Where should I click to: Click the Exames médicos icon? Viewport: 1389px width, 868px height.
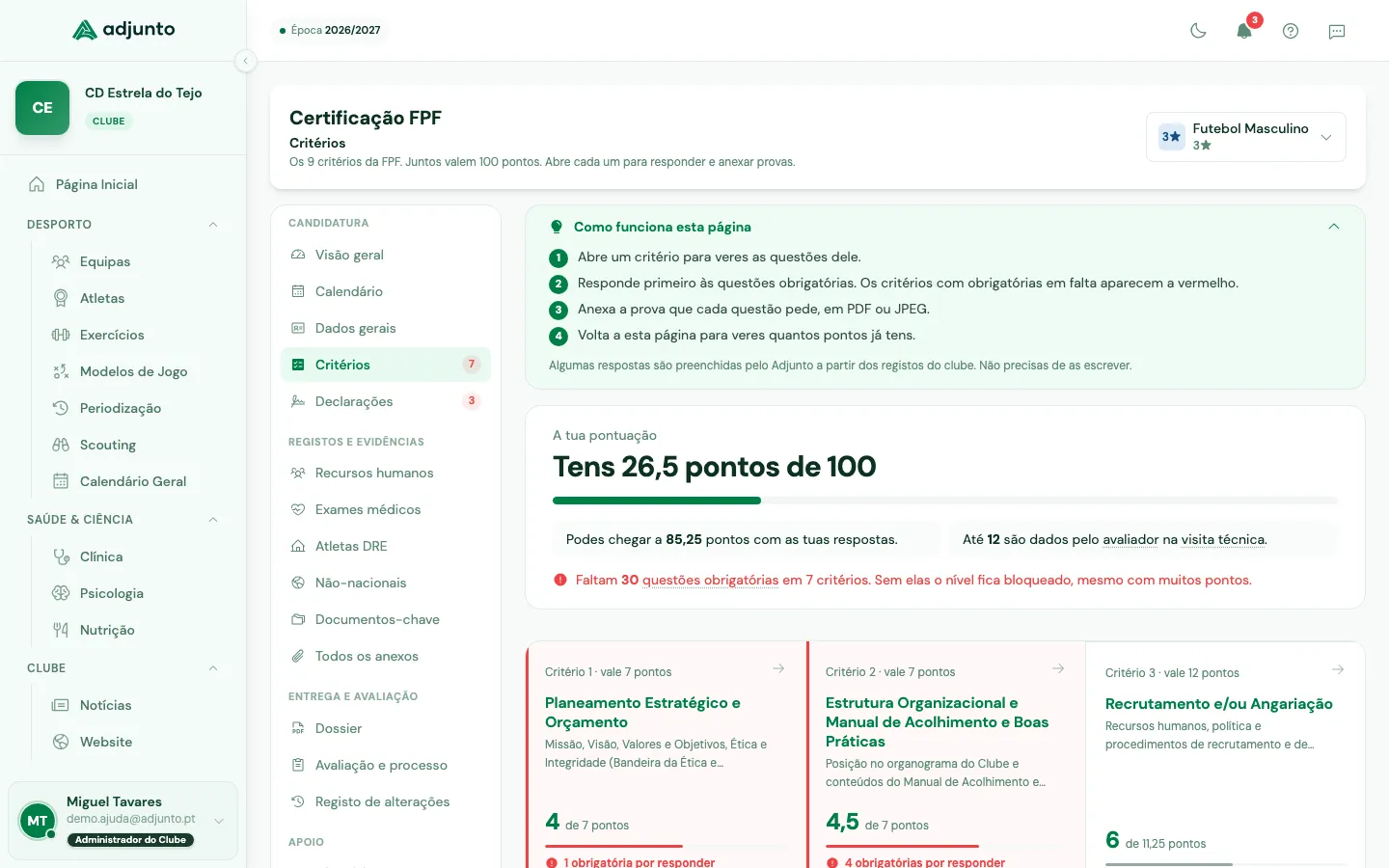pos(298,509)
